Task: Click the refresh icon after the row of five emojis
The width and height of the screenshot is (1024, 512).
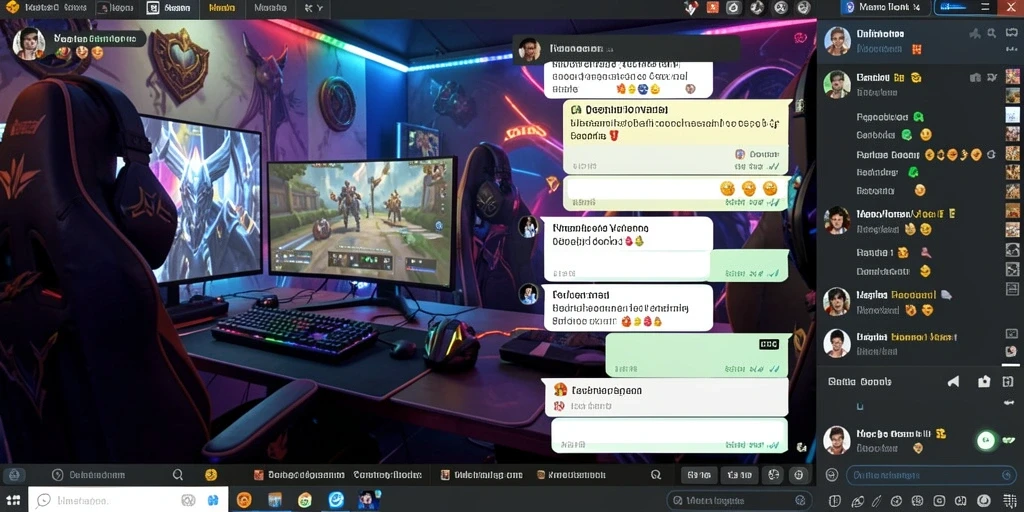Action: click(x=991, y=155)
